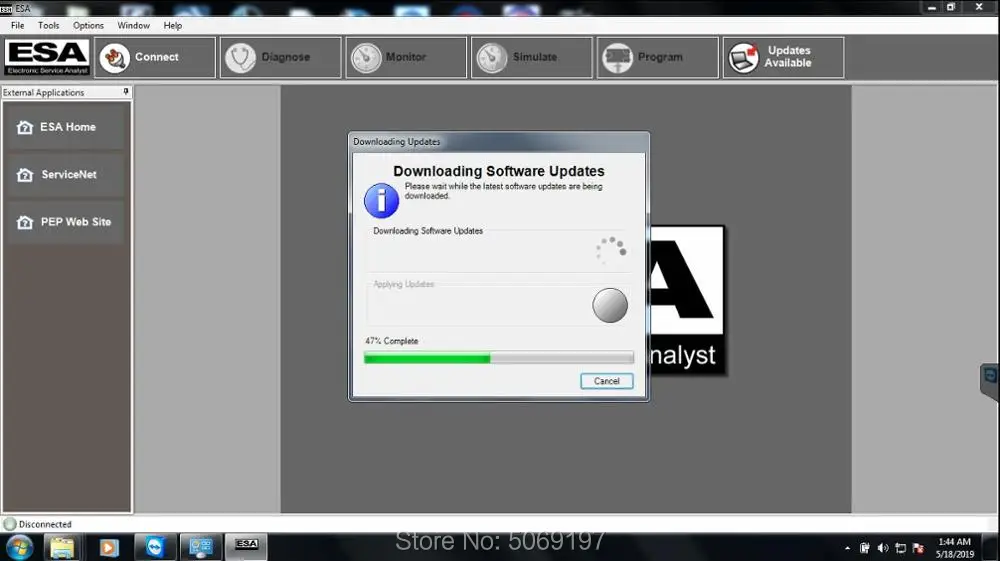
Task: Click the blue information icon in dialog
Action: click(x=381, y=200)
